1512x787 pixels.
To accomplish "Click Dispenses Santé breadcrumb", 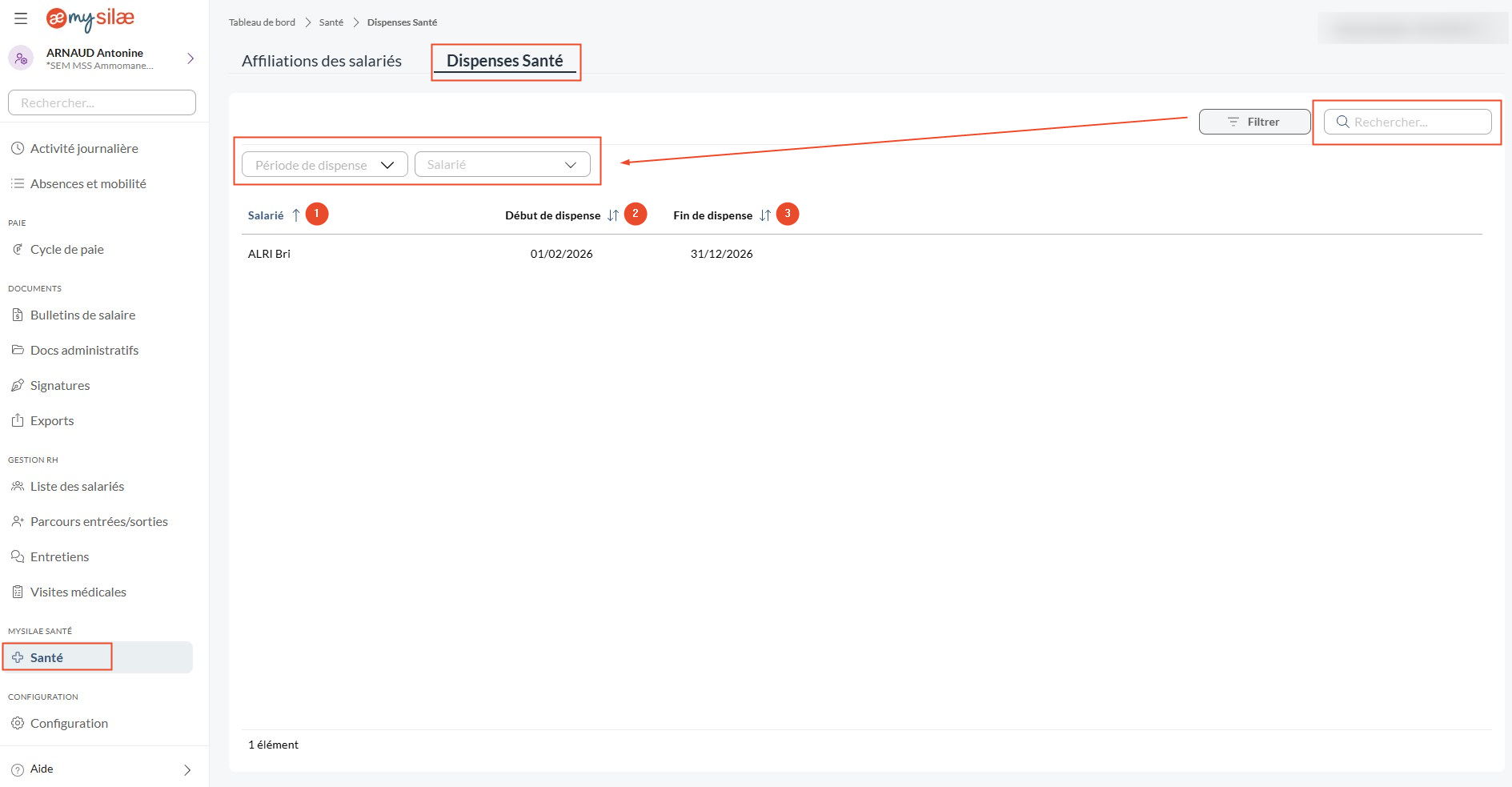I will click(x=402, y=22).
